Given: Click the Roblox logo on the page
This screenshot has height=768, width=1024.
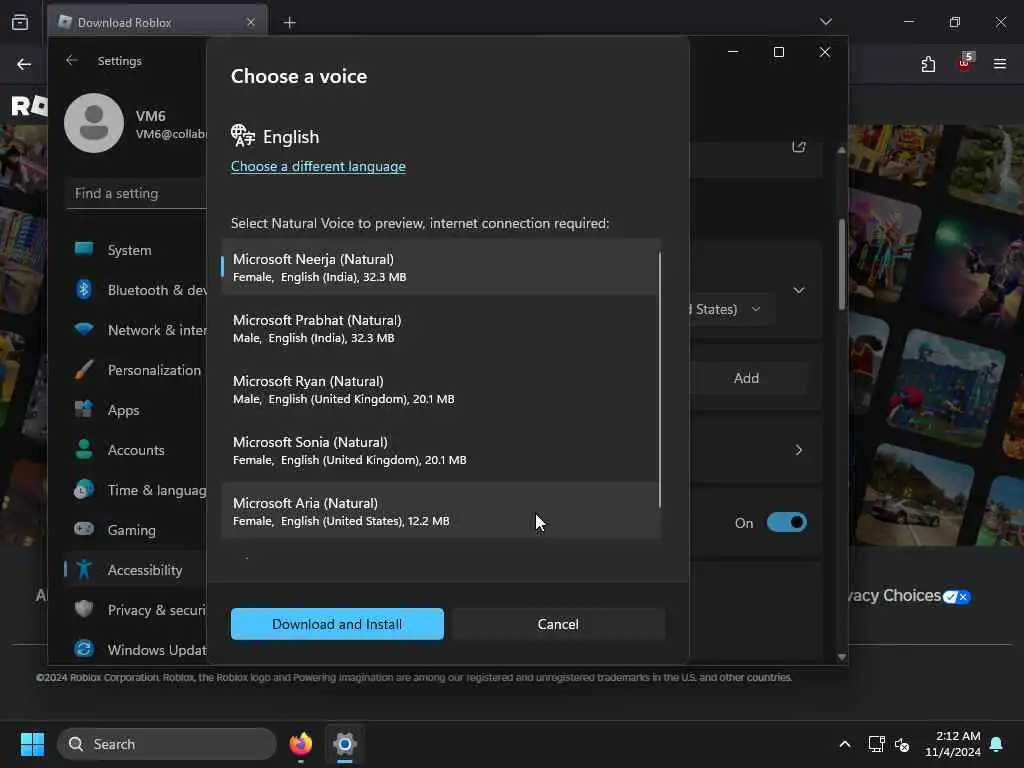Looking at the screenshot, I should click(x=29, y=105).
